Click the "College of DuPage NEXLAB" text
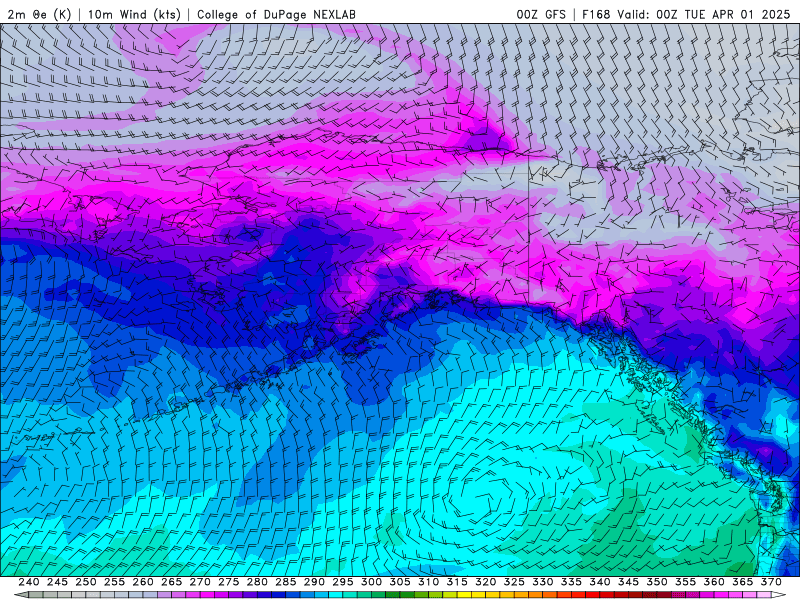The width and height of the screenshot is (800, 600). [x=276, y=14]
